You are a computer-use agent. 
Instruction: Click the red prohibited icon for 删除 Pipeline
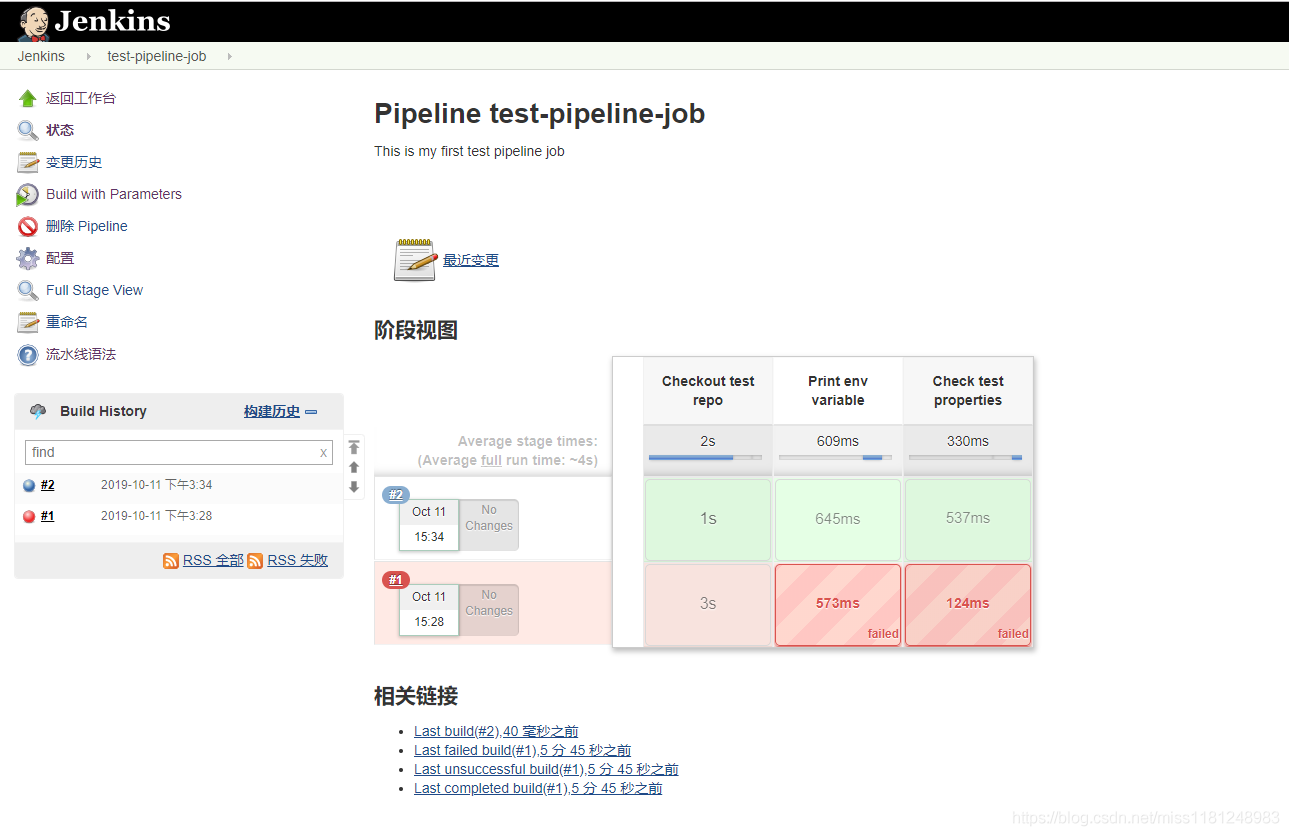pyautogui.click(x=28, y=226)
